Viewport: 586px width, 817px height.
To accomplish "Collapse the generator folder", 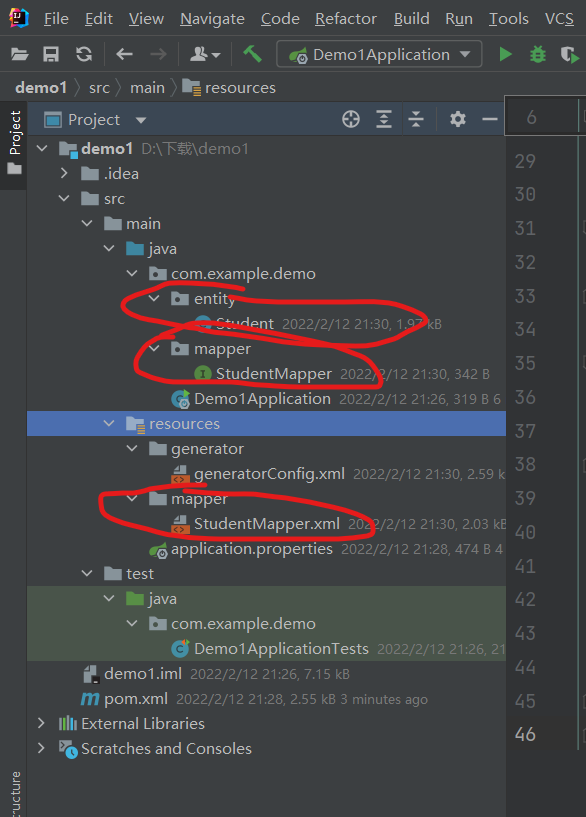I will (132, 448).
